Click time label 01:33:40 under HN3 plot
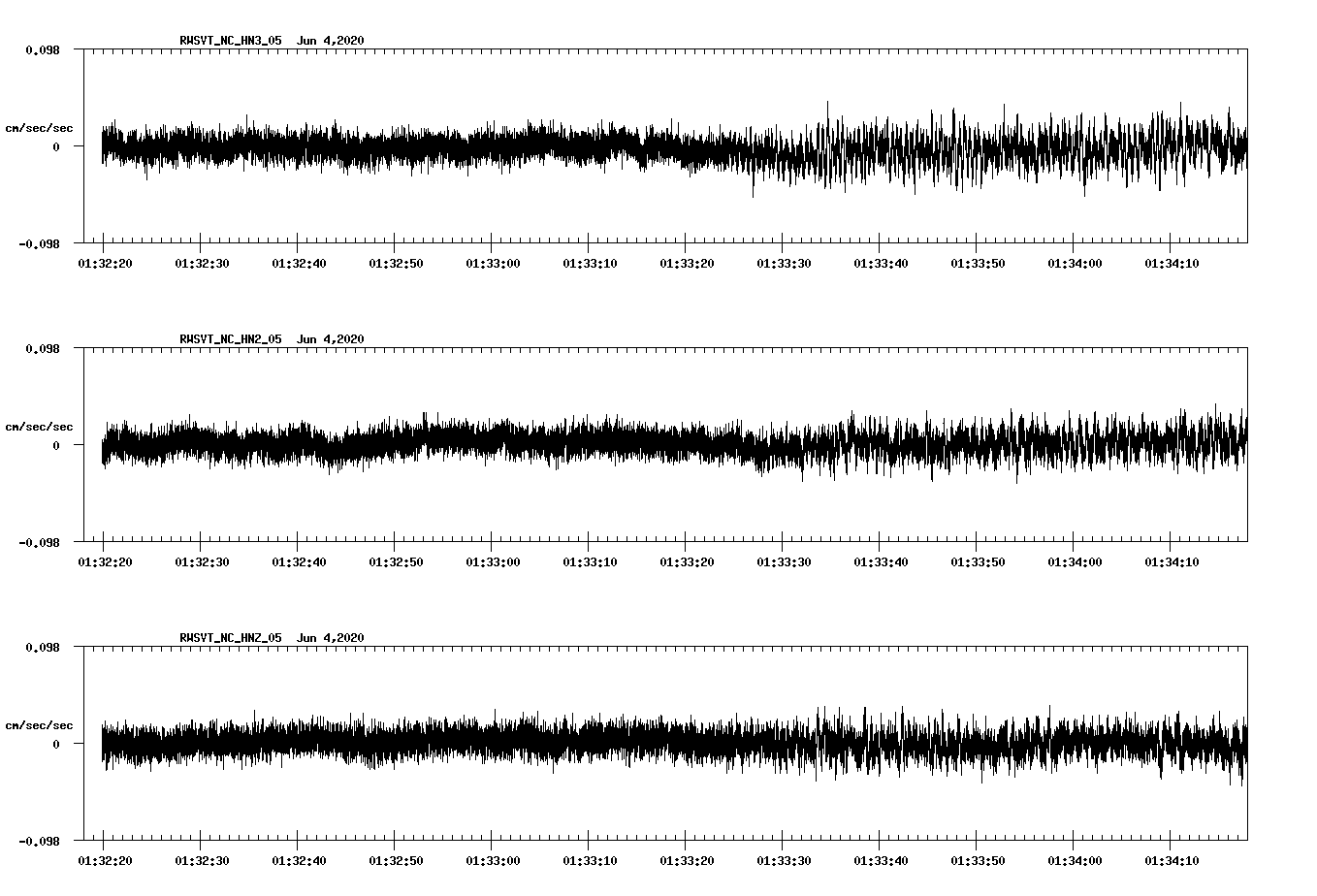 tap(881, 264)
